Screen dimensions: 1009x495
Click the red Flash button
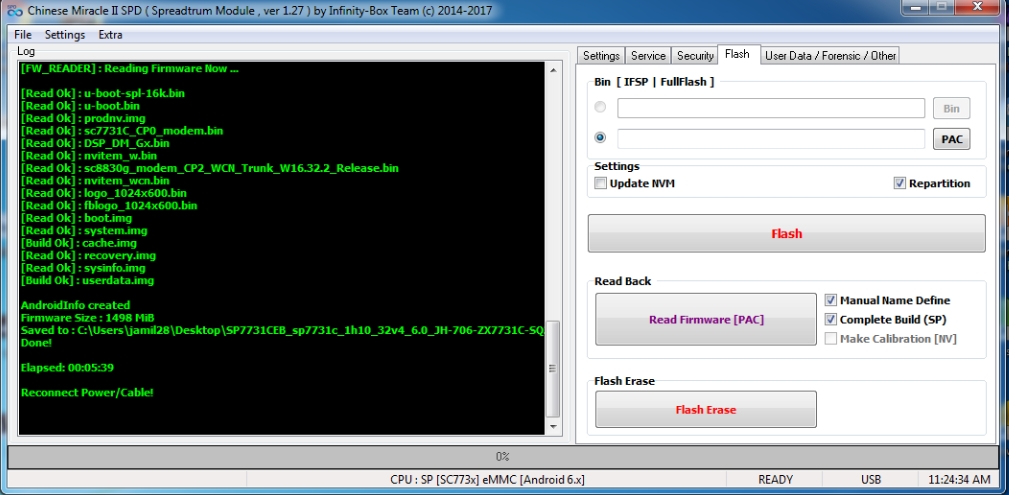786,233
